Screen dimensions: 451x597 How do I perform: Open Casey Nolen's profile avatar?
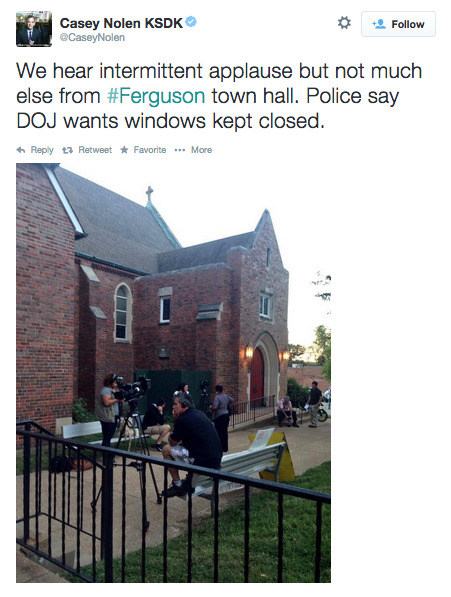pos(34,29)
